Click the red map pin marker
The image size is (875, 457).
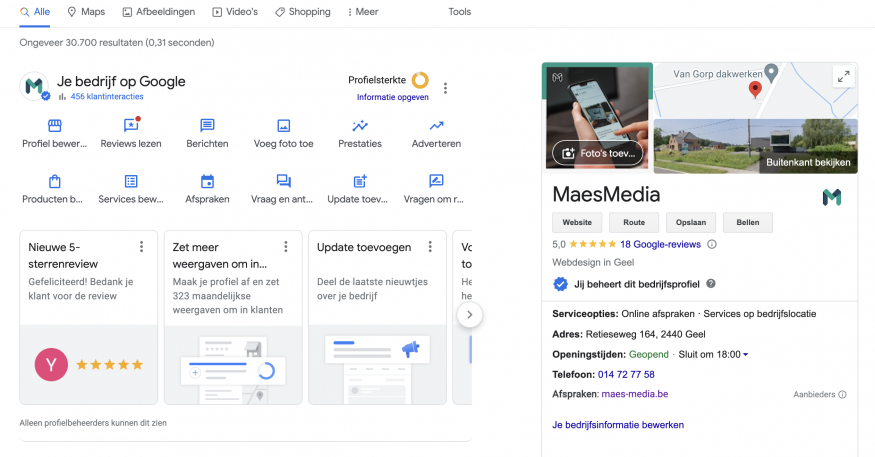755,89
